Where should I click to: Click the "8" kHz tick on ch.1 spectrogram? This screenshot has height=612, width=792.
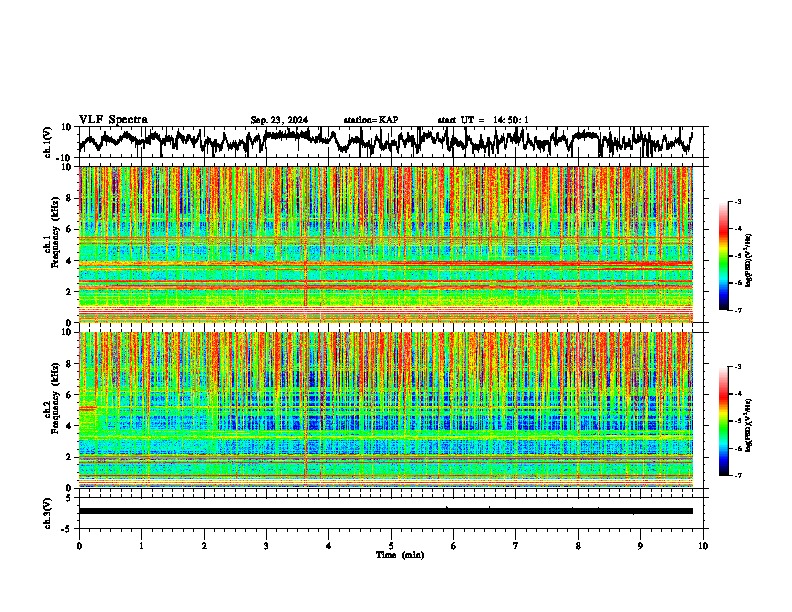point(71,198)
